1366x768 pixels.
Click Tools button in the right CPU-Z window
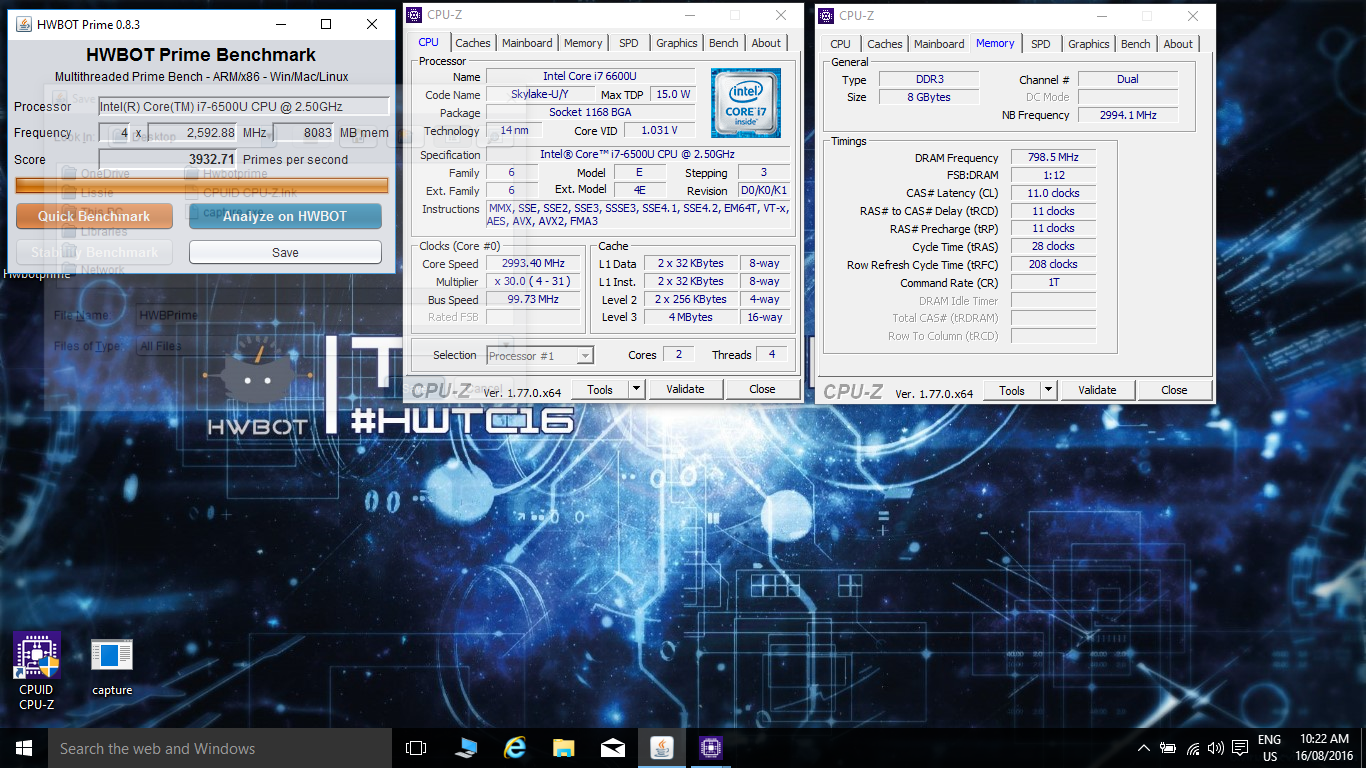pyautogui.click(x=1012, y=390)
